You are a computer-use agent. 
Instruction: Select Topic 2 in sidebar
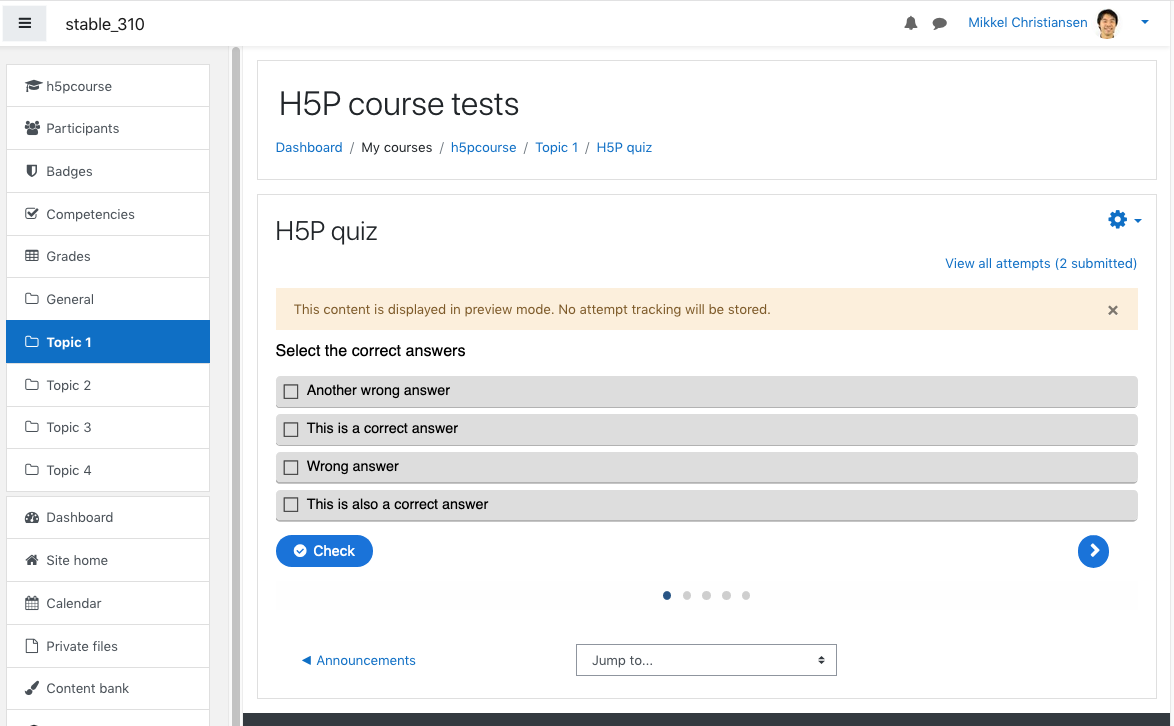[x=108, y=385]
